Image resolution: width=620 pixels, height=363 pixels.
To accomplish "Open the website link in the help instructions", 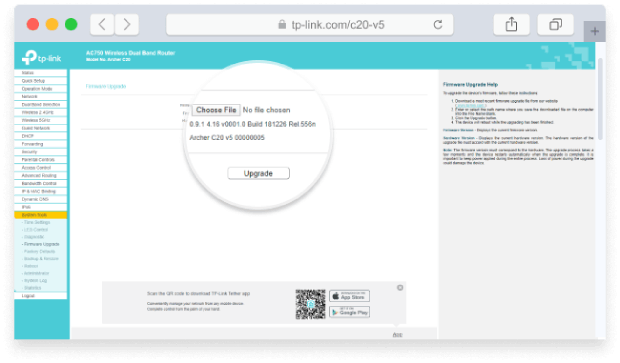I will 470,105.
